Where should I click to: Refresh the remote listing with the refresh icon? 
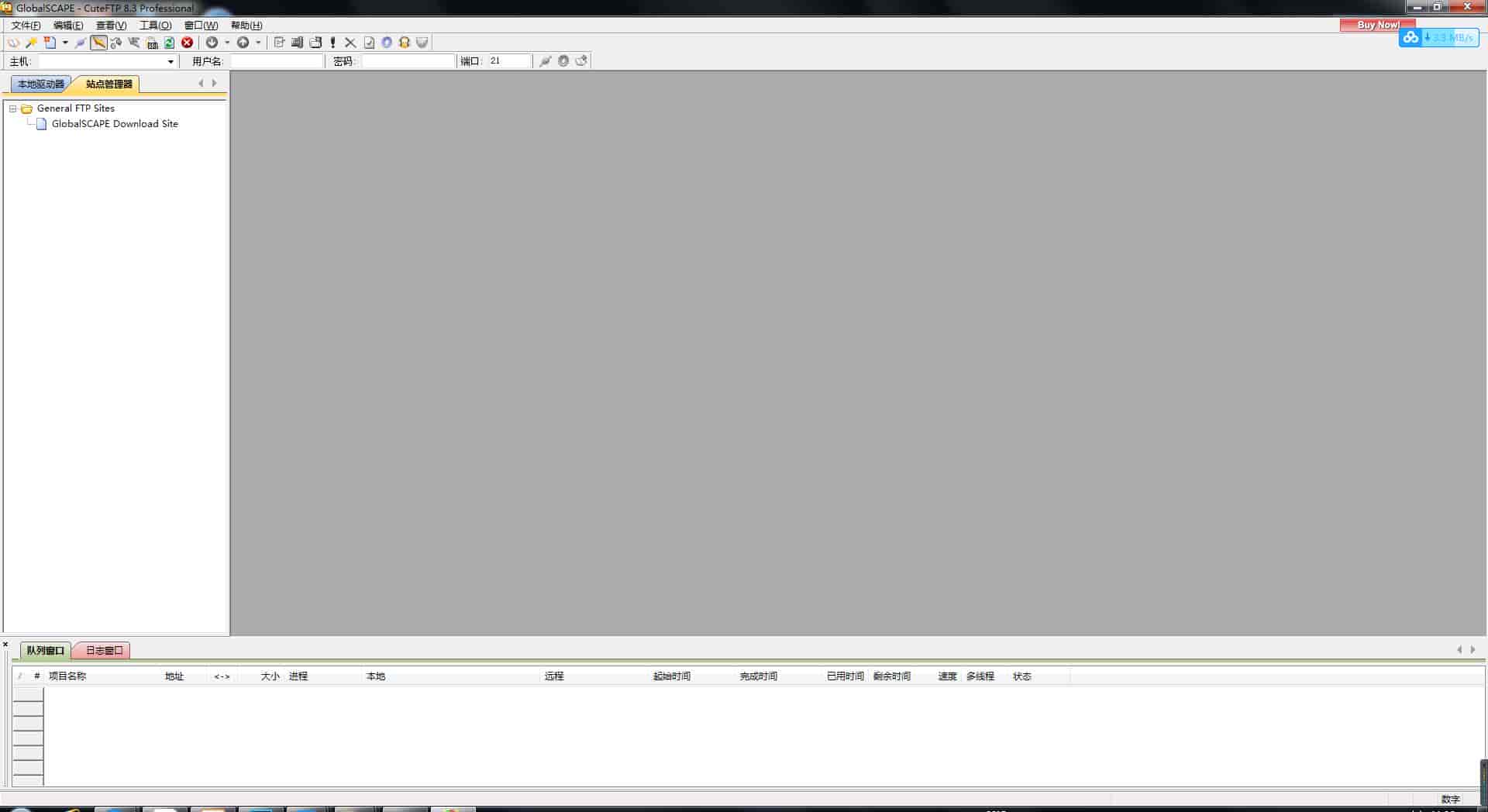(x=169, y=43)
